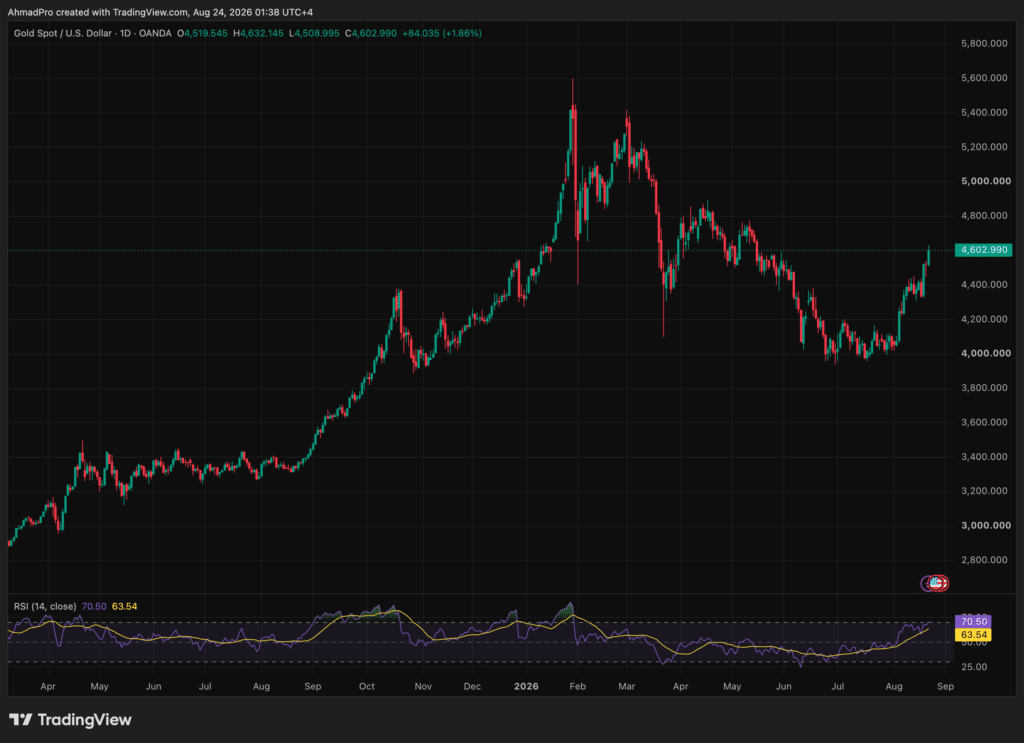
Task: Click the green current price tag 4,602.990
Action: click(984, 250)
